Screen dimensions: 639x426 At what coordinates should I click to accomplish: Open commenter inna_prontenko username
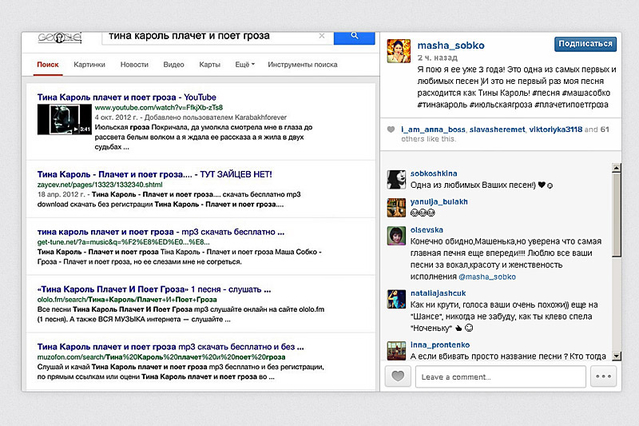[x=440, y=344]
